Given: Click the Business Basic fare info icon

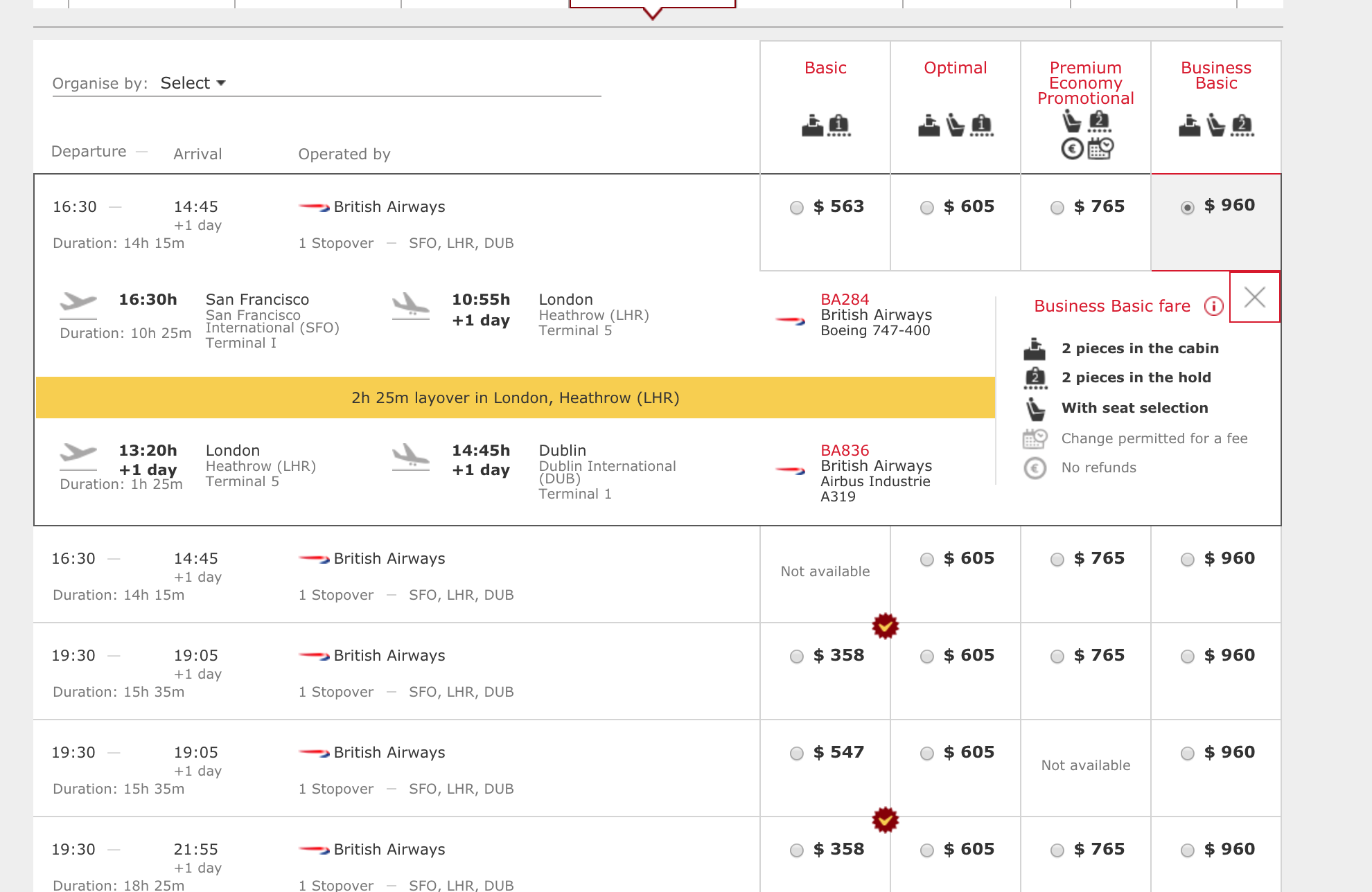Looking at the screenshot, I should point(1213,306).
